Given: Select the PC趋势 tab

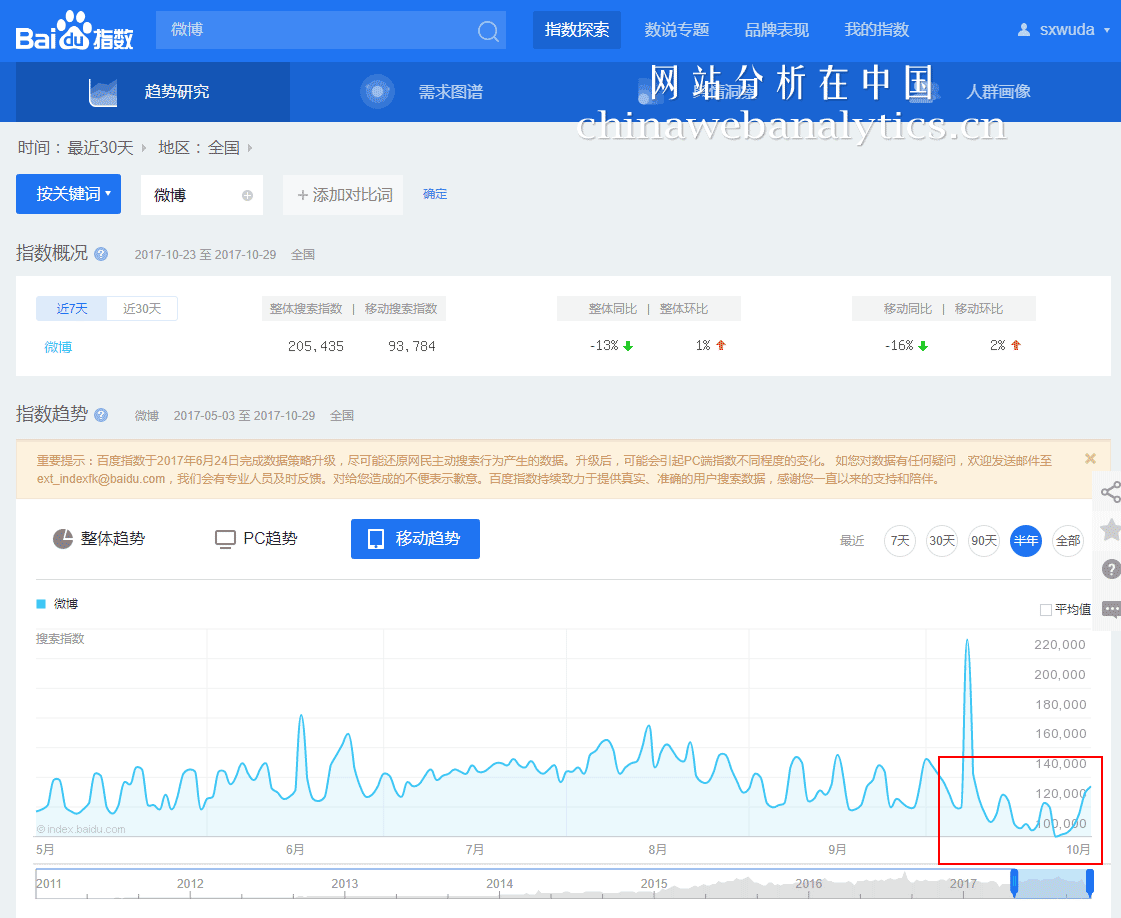Looking at the screenshot, I should coord(257,539).
